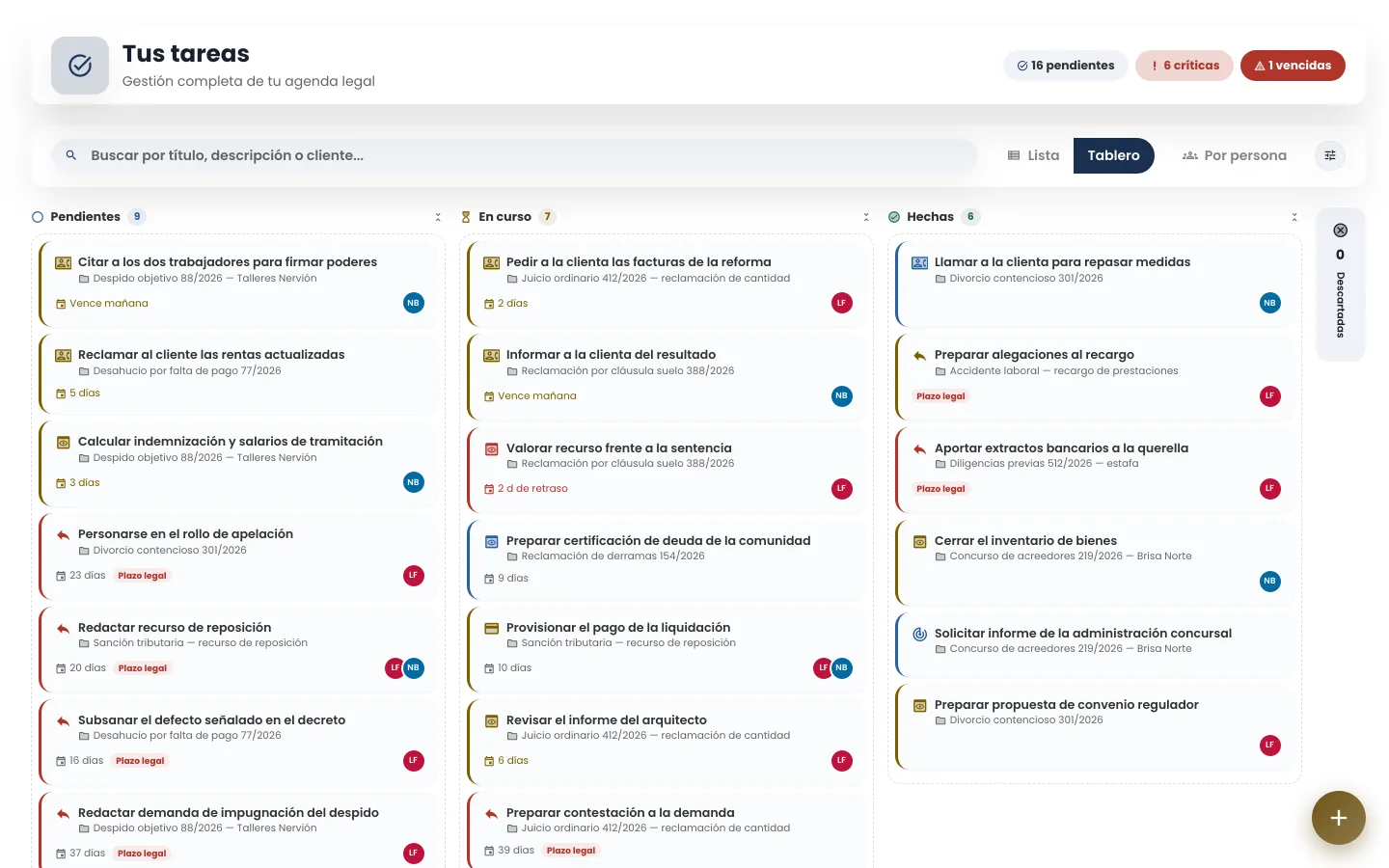This screenshot has width=1389, height=868.
Task: Open the Reclamar al cliente las rentas actualizadas card
Action: (x=238, y=373)
